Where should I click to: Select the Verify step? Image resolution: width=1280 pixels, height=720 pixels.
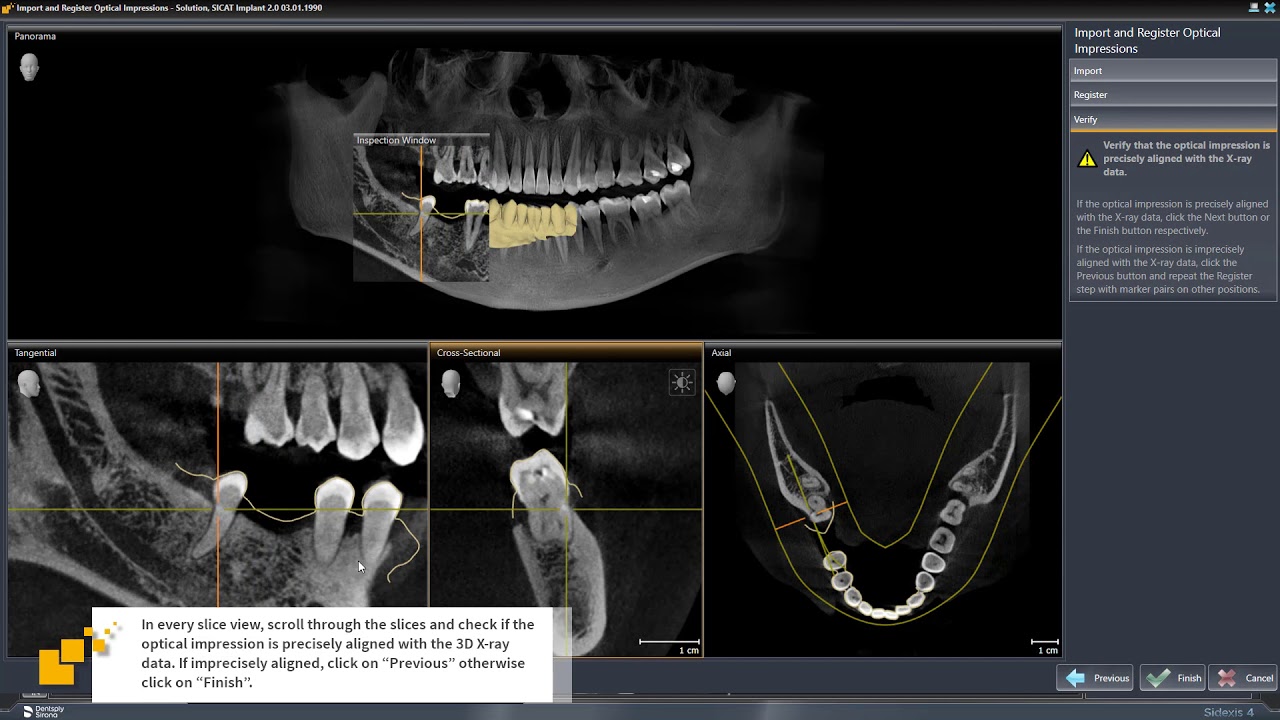1173,119
